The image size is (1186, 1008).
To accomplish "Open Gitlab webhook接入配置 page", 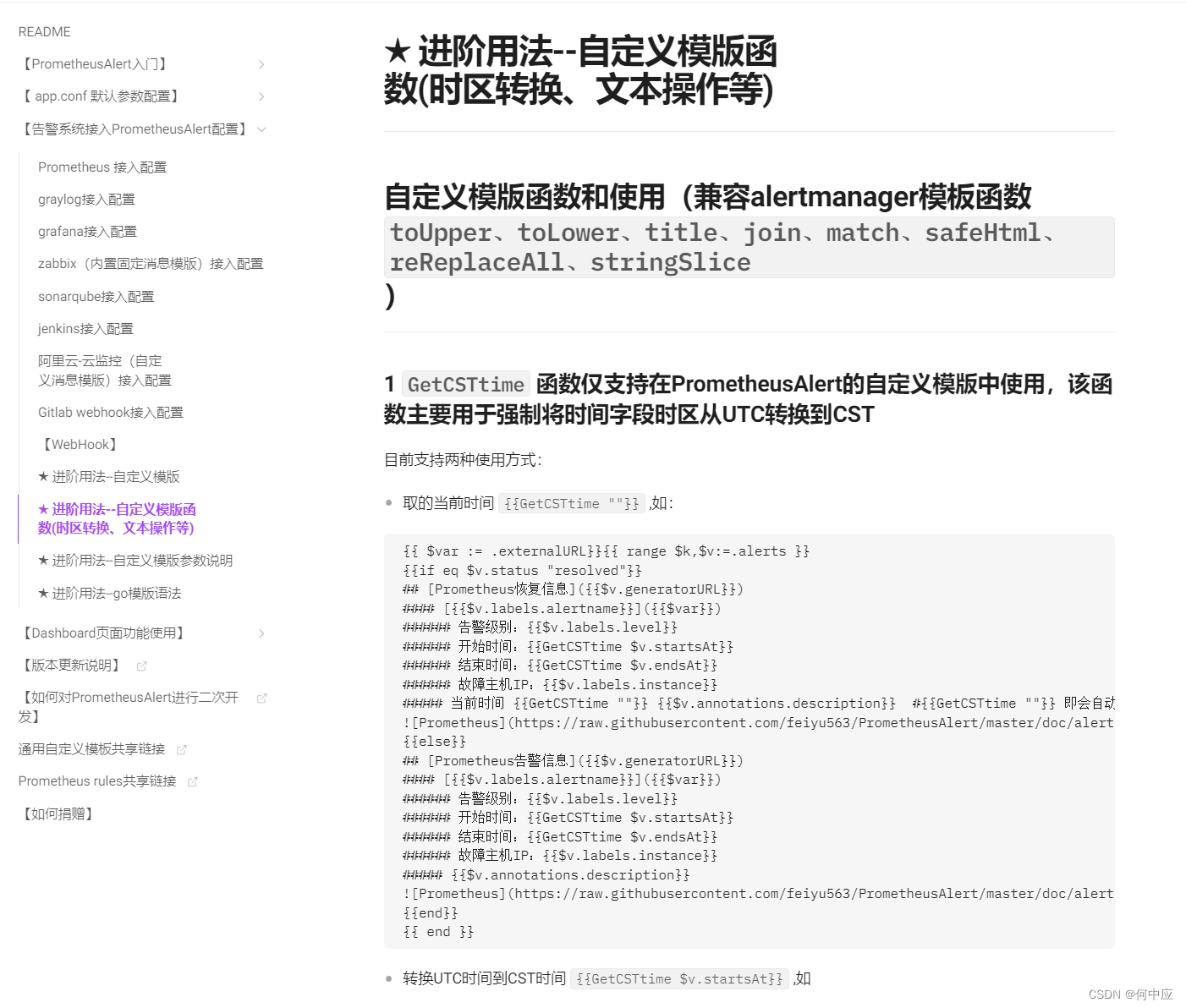I will (111, 413).
